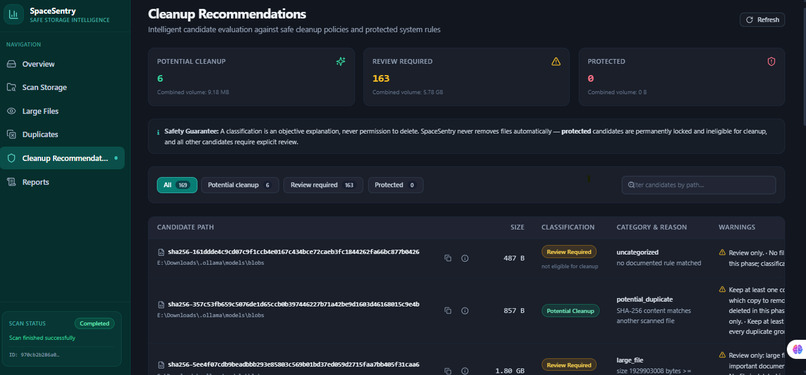Open the Duplicates section
The height and width of the screenshot is (375, 806).
point(62,135)
